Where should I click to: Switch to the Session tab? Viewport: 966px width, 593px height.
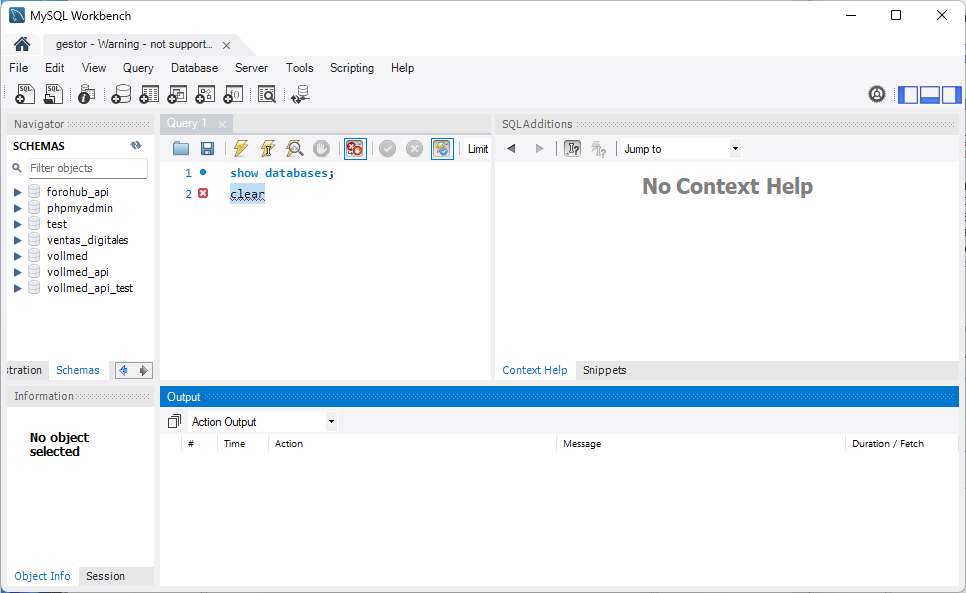coord(105,576)
